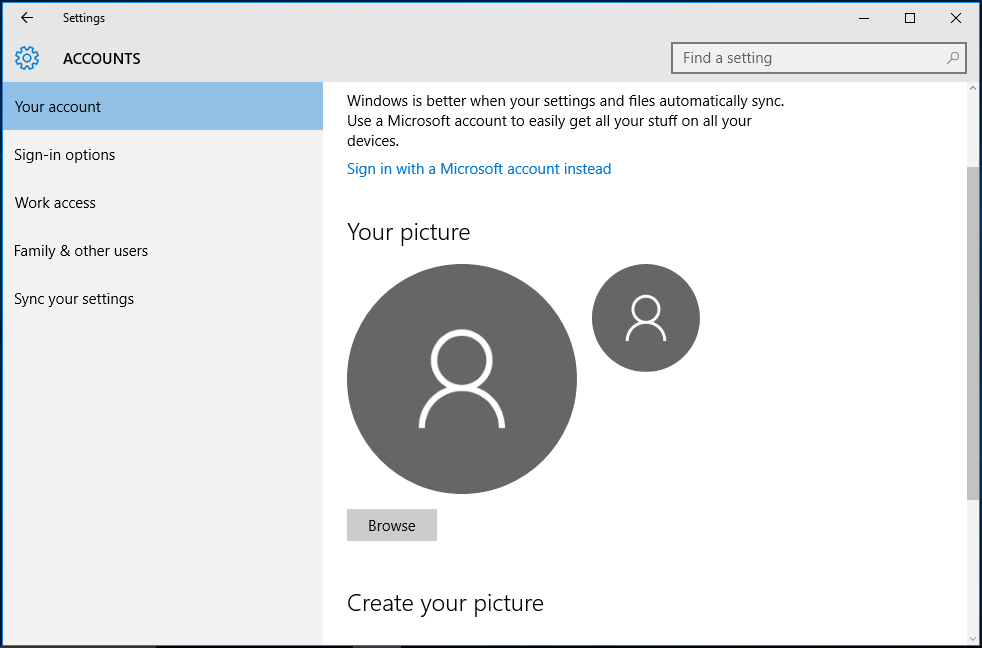Click the ACCOUNTS page title
This screenshot has width=982, height=648.
(101, 58)
